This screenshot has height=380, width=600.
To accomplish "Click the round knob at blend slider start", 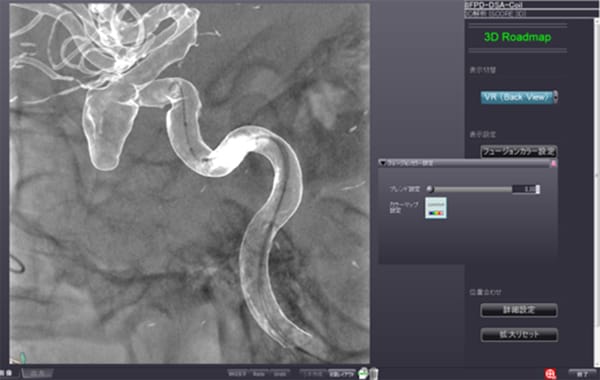I will [x=430, y=189].
